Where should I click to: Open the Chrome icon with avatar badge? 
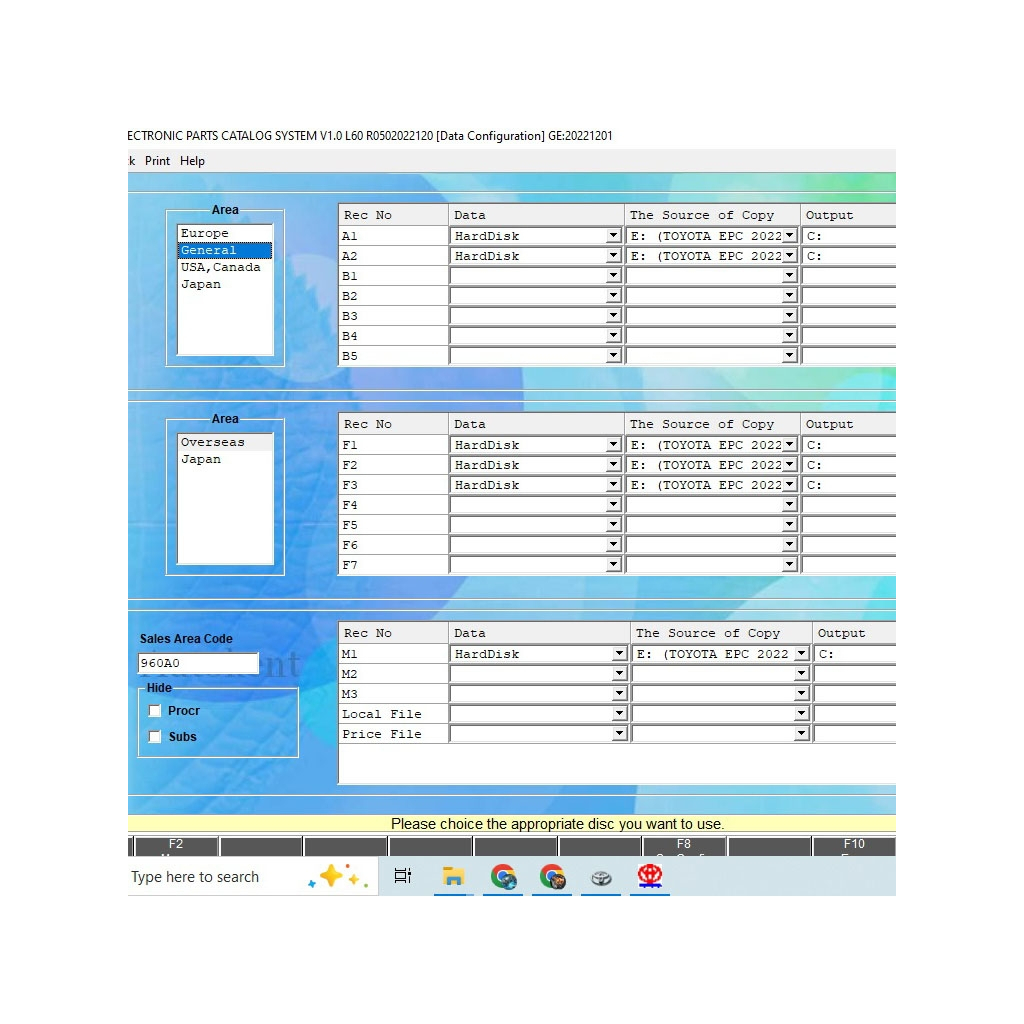coord(552,876)
